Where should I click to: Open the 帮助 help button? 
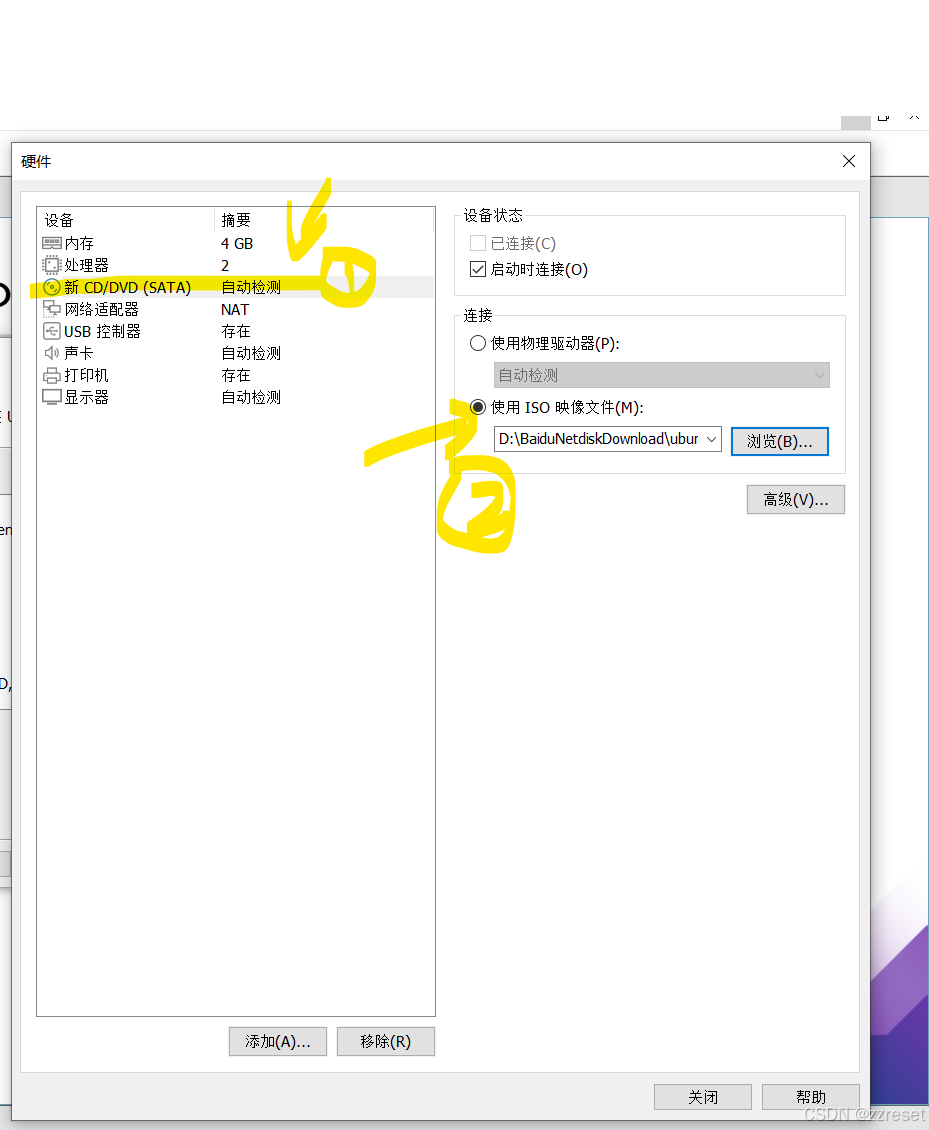(x=810, y=1096)
